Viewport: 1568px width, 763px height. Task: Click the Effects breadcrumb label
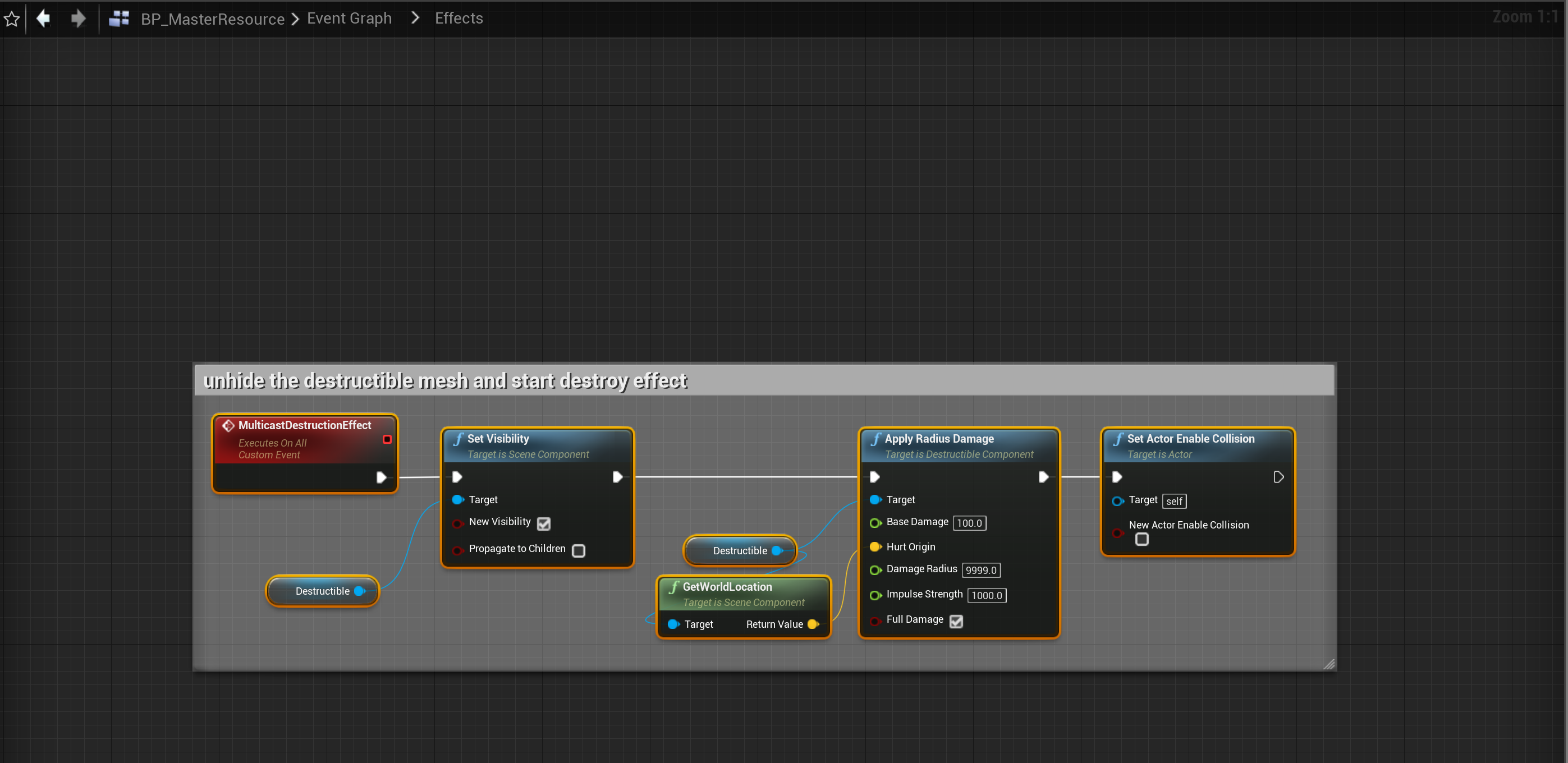click(459, 19)
